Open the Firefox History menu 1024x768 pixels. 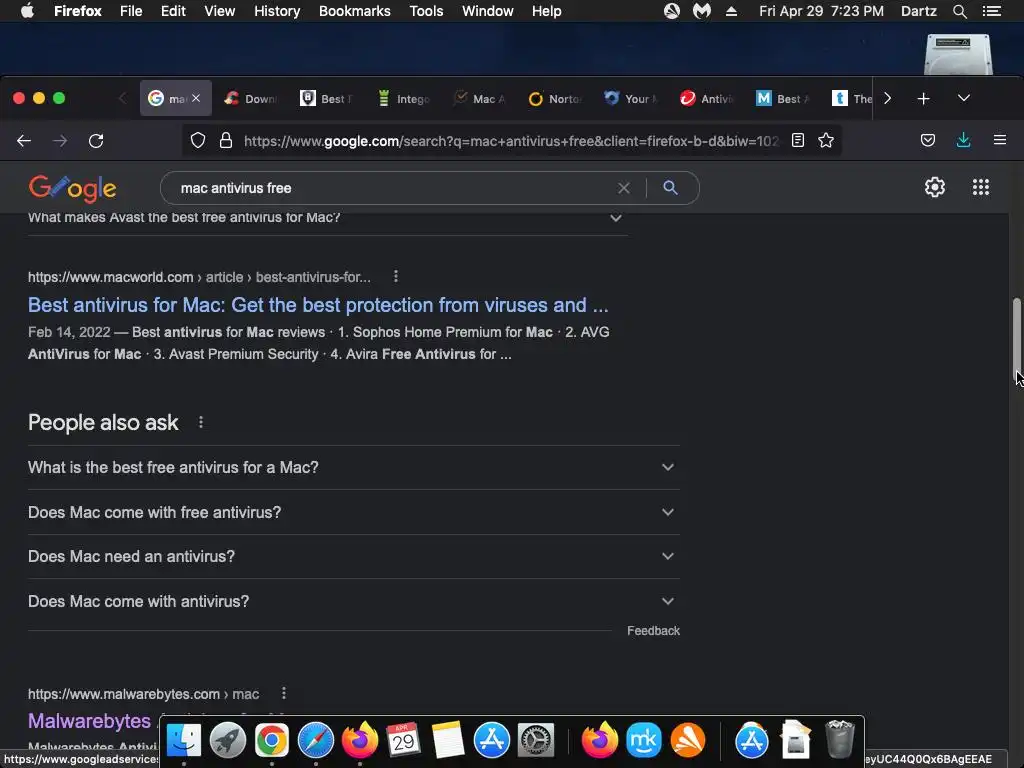[x=277, y=11]
